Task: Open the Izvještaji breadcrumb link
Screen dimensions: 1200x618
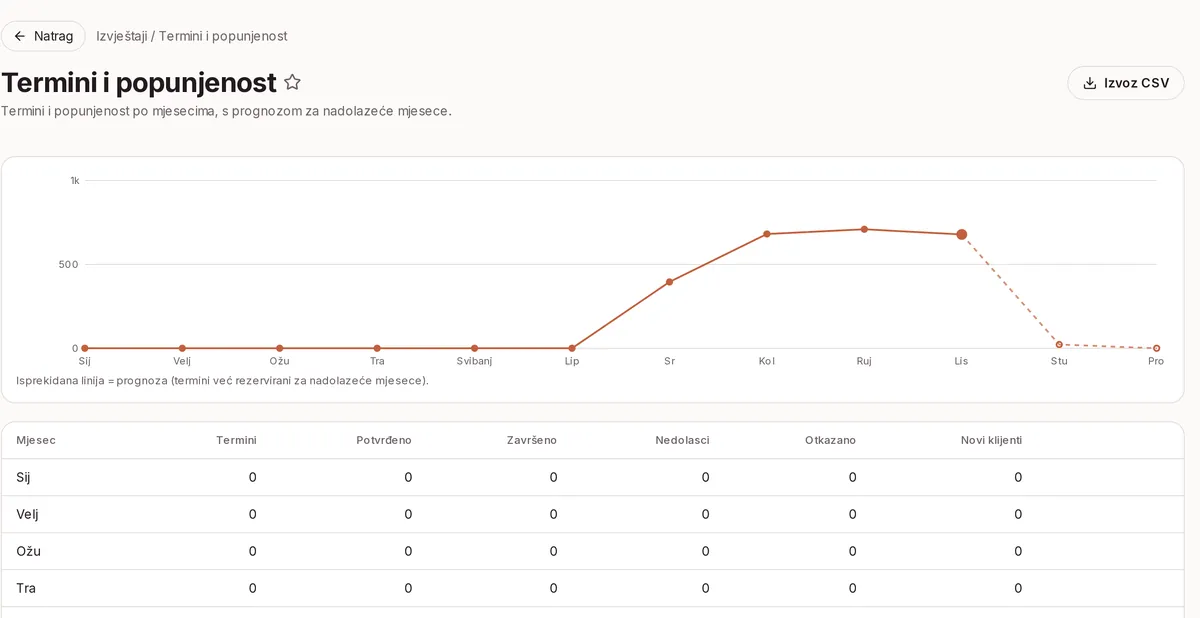Action: [x=122, y=36]
